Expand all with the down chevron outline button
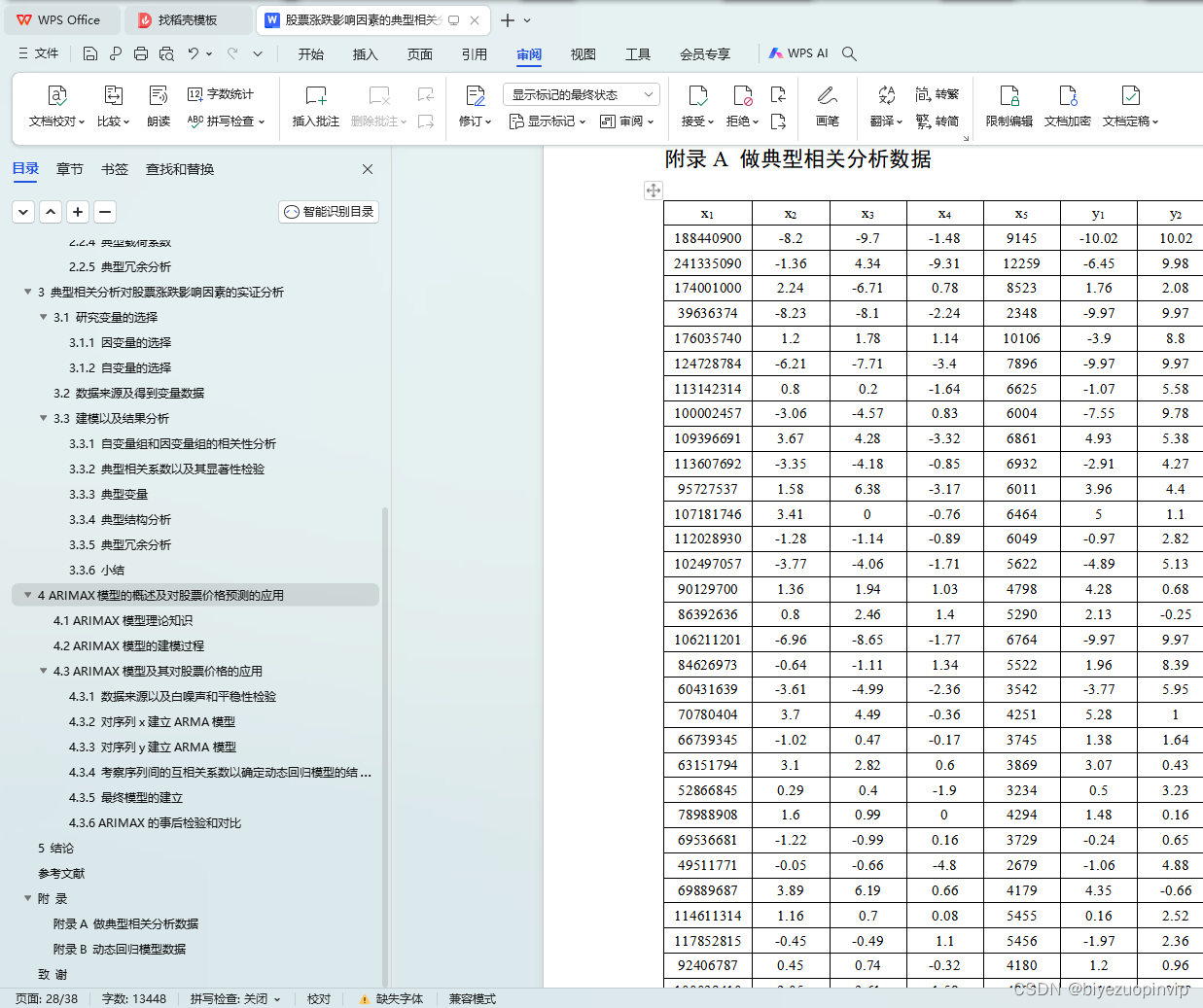The height and width of the screenshot is (1008, 1203). click(x=23, y=211)
